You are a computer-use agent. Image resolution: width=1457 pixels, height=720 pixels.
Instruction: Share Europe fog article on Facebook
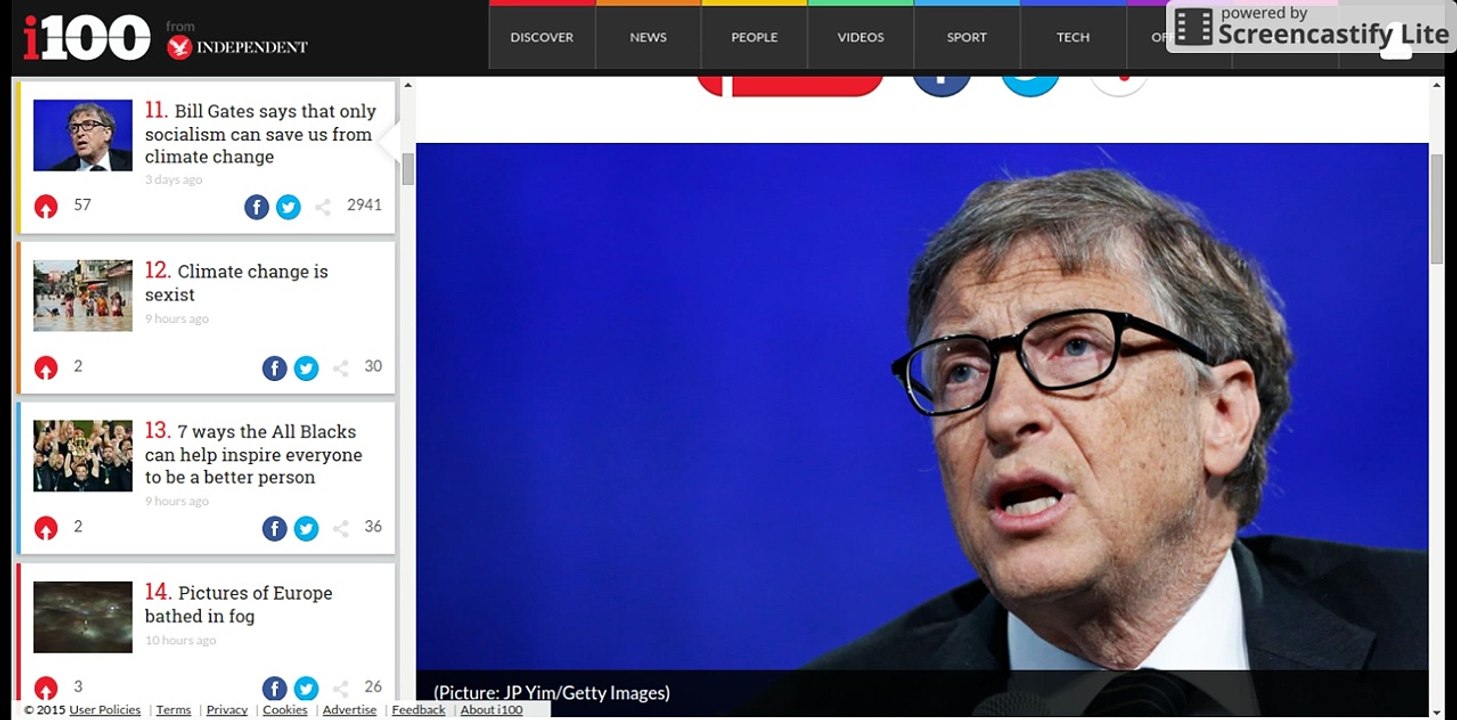click(x=275, y=688)
